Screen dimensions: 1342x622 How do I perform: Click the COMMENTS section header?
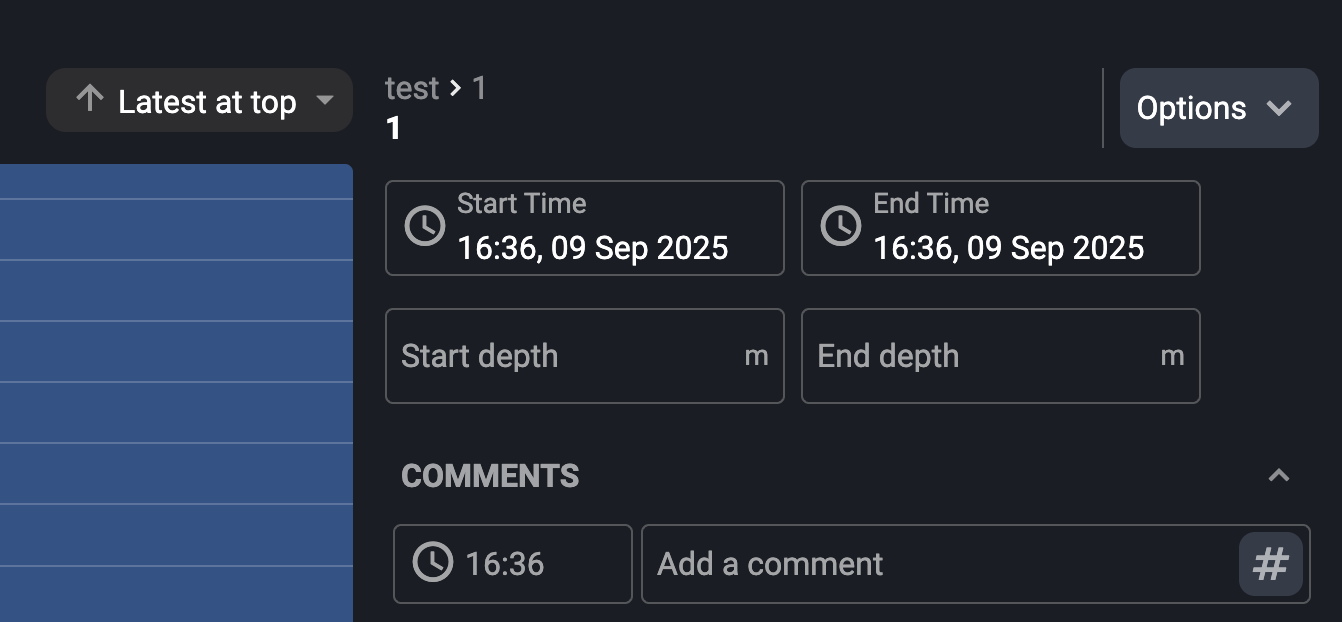(491, 476)
